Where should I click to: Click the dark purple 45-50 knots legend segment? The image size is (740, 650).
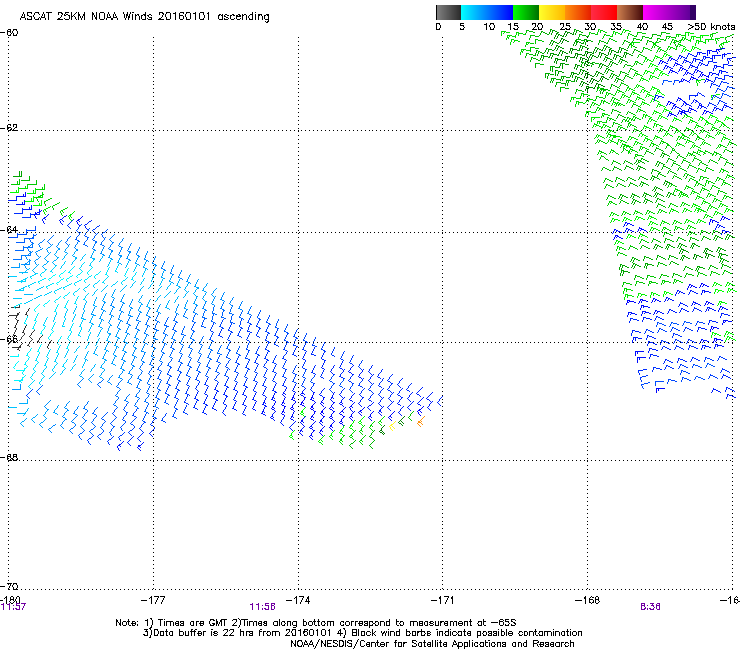[x=682, y=12]
